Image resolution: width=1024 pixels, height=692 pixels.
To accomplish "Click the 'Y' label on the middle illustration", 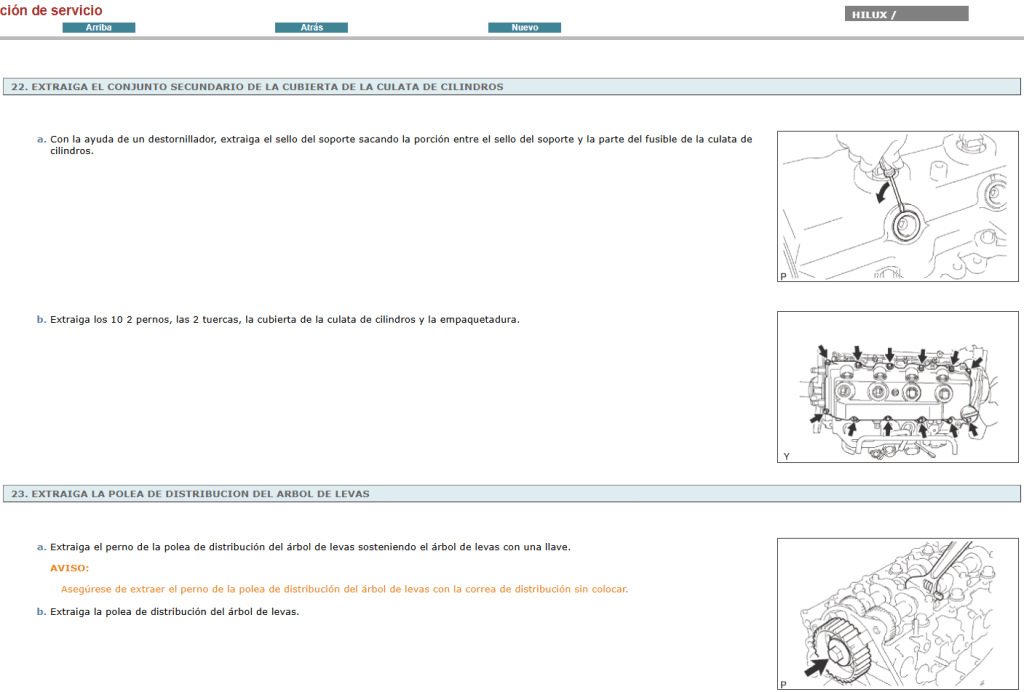I will click(x=784, y=457).
